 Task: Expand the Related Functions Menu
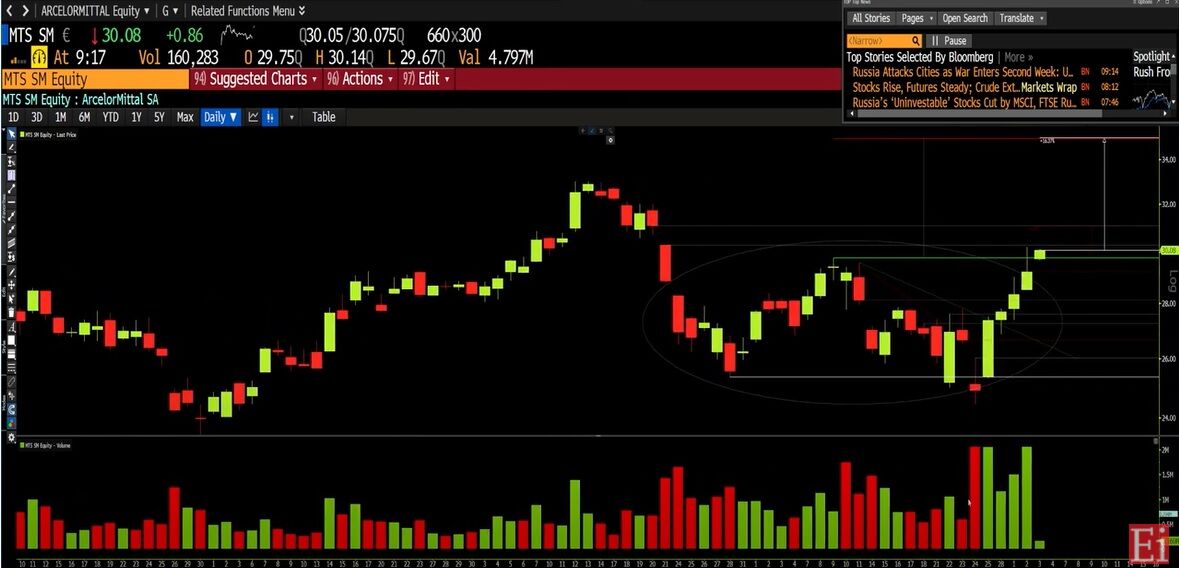[x=248, y=11]
